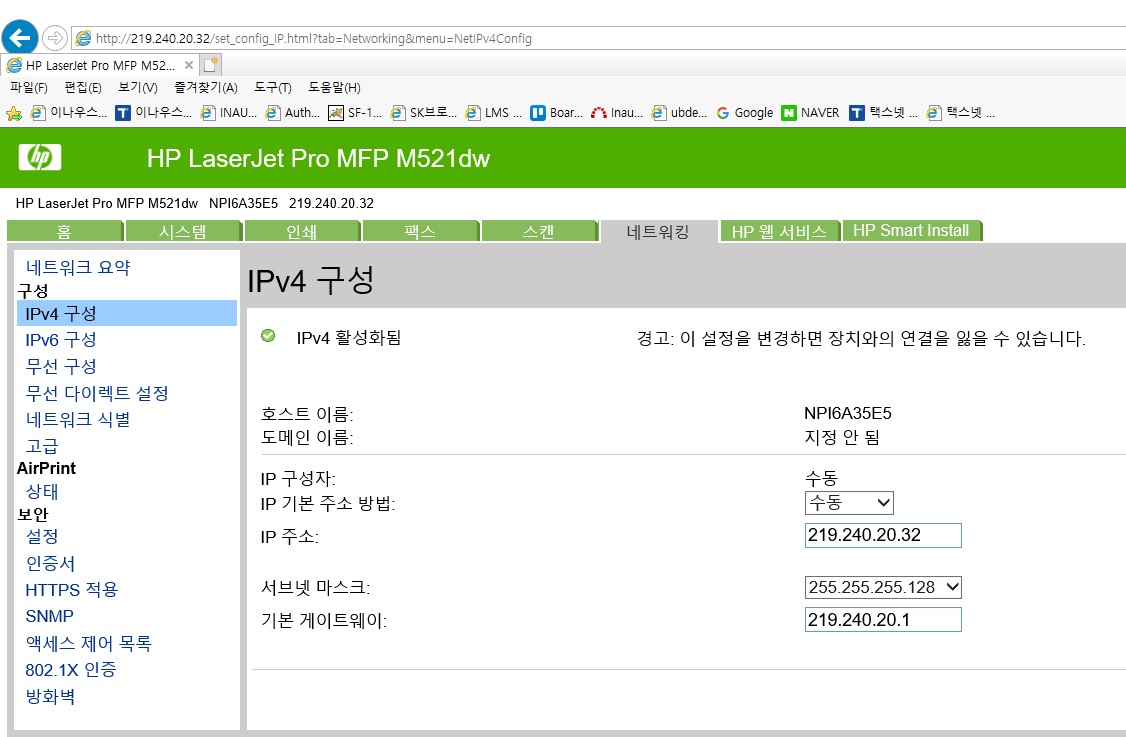The image size is (1126, 737).
Task: Open the first 이나우스 bookmark with page icon
Action: [x=69, y=113]
